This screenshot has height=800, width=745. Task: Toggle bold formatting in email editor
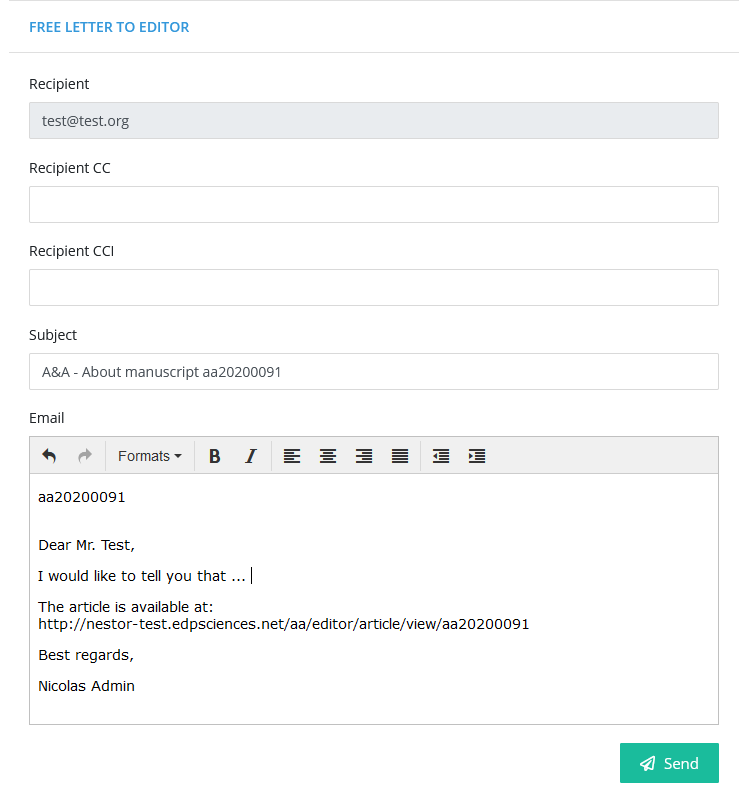(215, 456)
